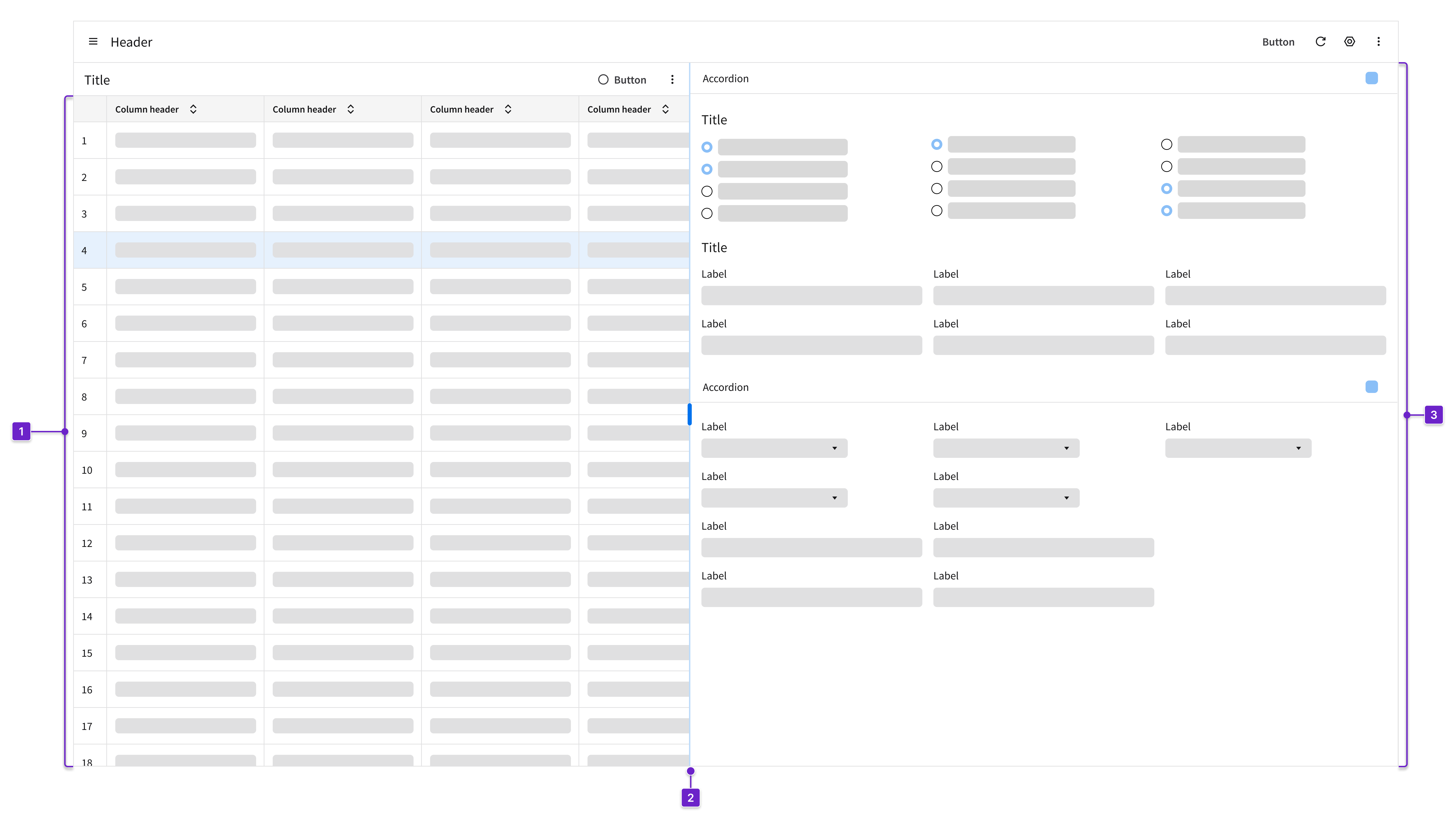This screenshot has height=828, width=1456.
Task: Collapse the second Accordion section
Action: 1371,387
